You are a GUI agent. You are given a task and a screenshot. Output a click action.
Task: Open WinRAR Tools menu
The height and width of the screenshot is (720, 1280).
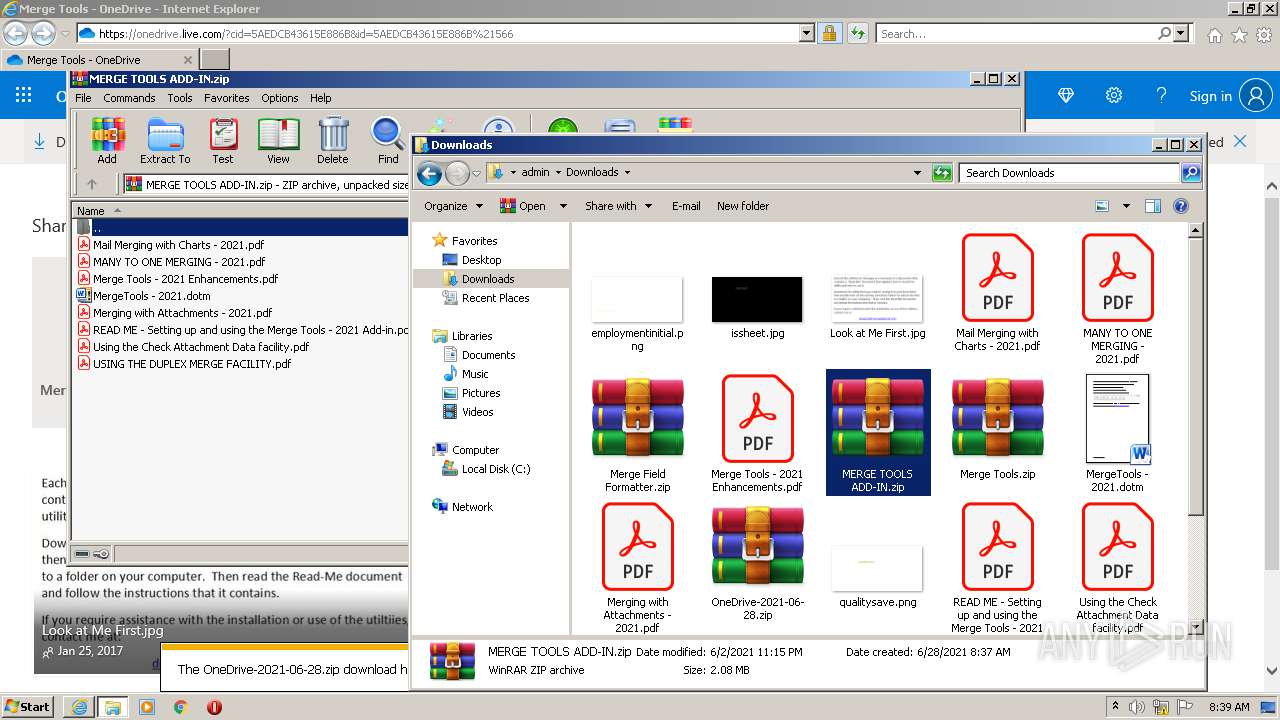(180, 98)
